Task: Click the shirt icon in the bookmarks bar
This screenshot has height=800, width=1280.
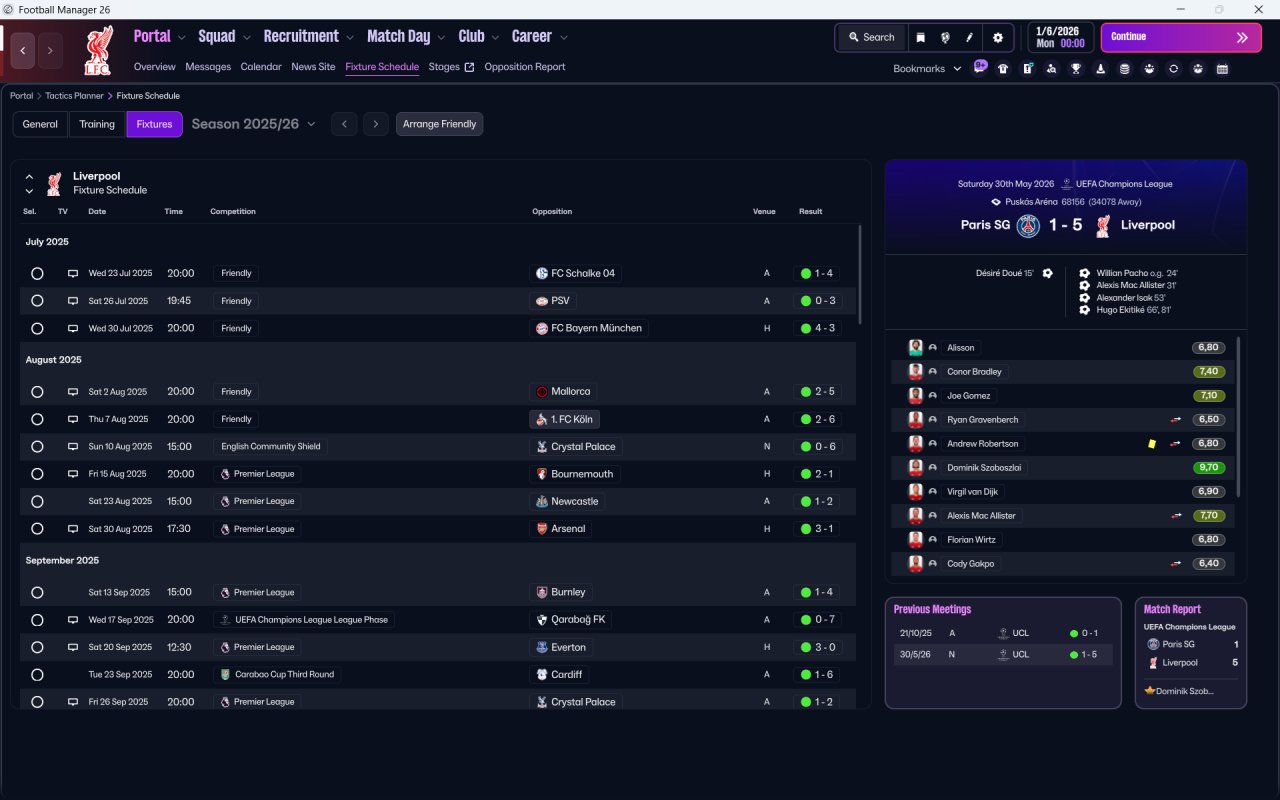Action: pyautogui.click(x=1003, y=69)
